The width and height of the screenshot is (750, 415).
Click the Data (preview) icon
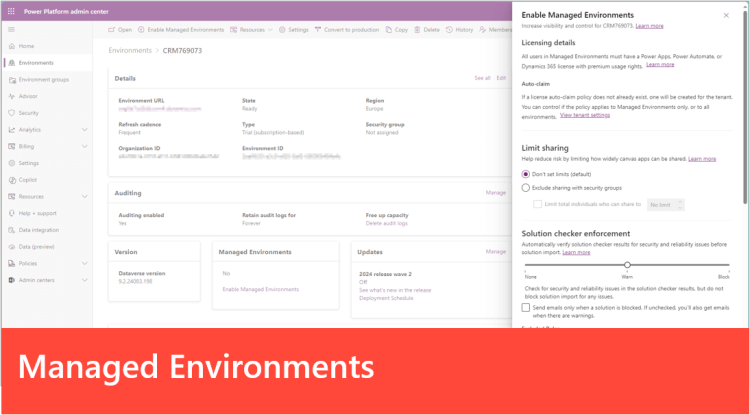12,247
